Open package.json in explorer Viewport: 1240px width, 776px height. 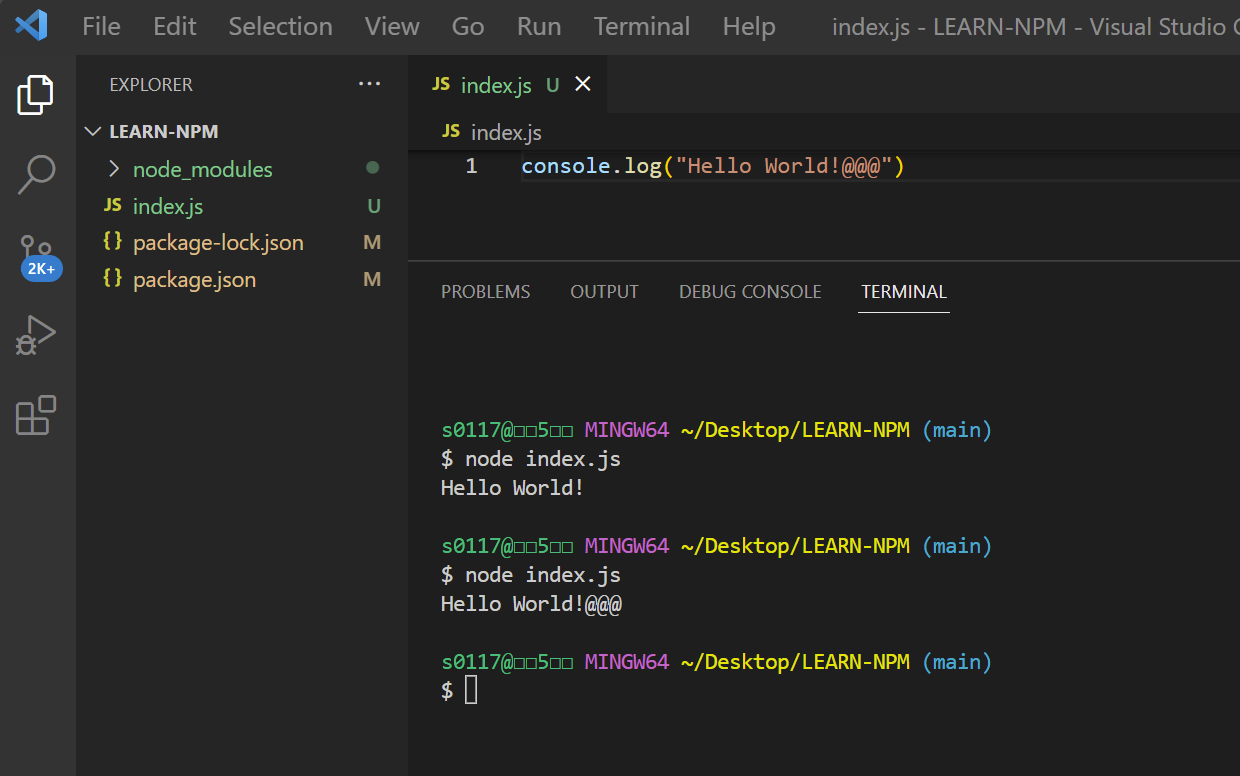[x=194, y=280]
